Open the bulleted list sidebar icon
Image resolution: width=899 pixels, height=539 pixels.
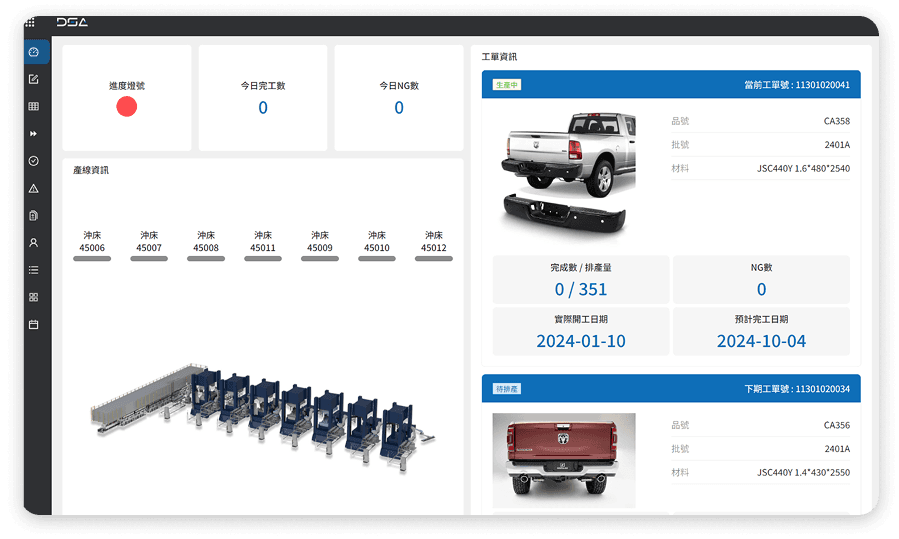click(34, 270)
